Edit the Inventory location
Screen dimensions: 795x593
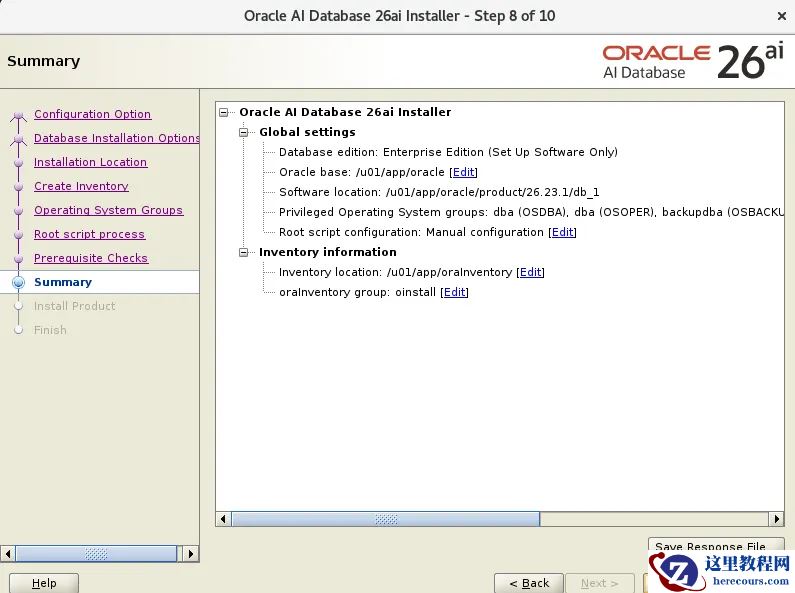point(530,272)
